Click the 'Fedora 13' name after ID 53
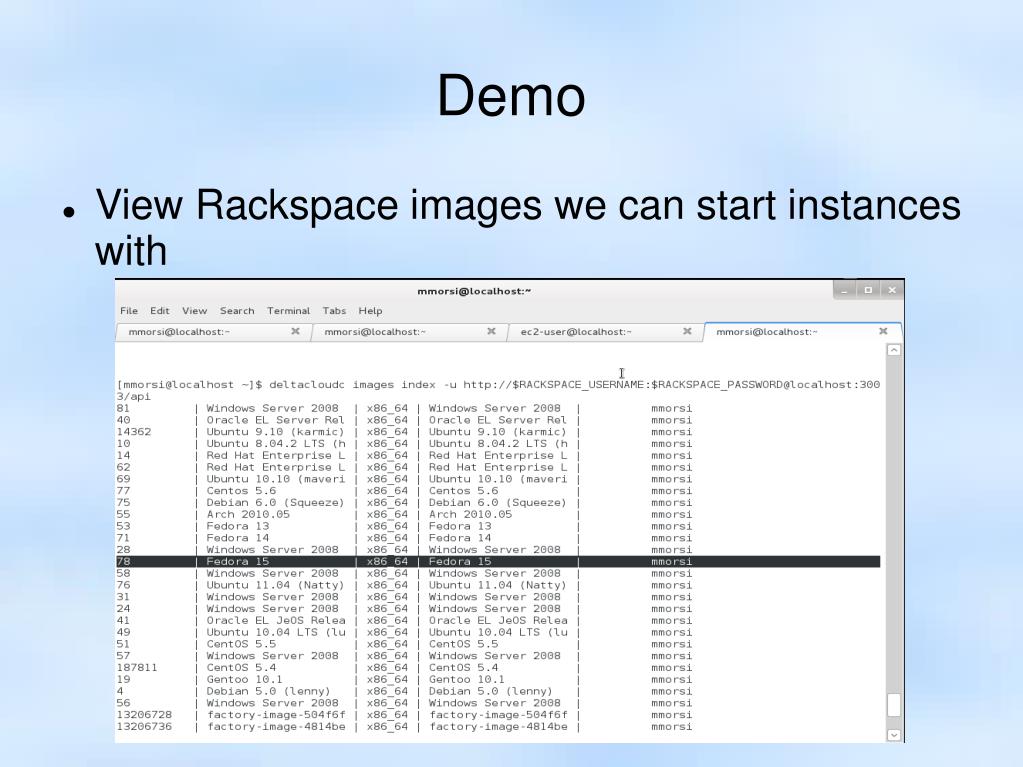Image resolution: width=1023 pixels, height=767 pixels. [237, 526]
